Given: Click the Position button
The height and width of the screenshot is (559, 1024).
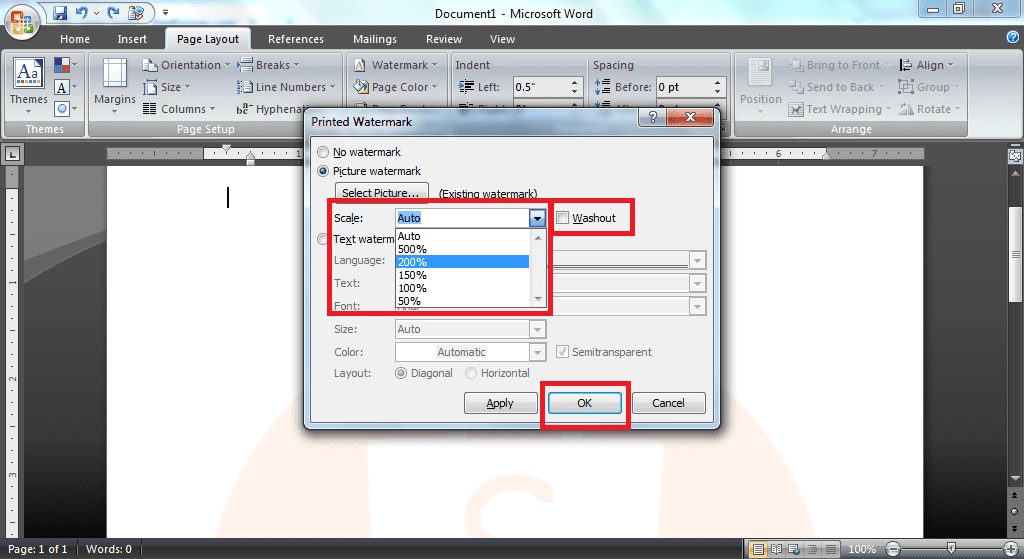Looking at the screenshot, I should point(760,86).
